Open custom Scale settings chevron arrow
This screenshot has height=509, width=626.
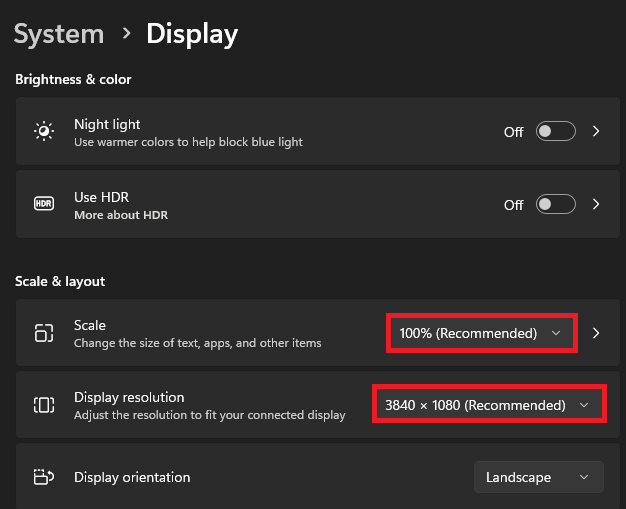pos(596,333)
